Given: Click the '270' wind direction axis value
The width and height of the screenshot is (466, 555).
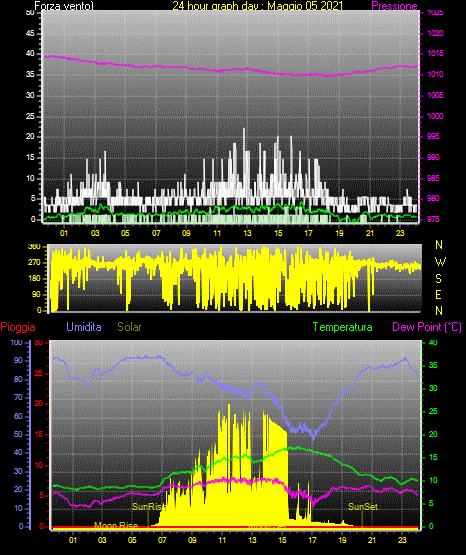Looking at the screenshot, I should [x=34, y=263].
